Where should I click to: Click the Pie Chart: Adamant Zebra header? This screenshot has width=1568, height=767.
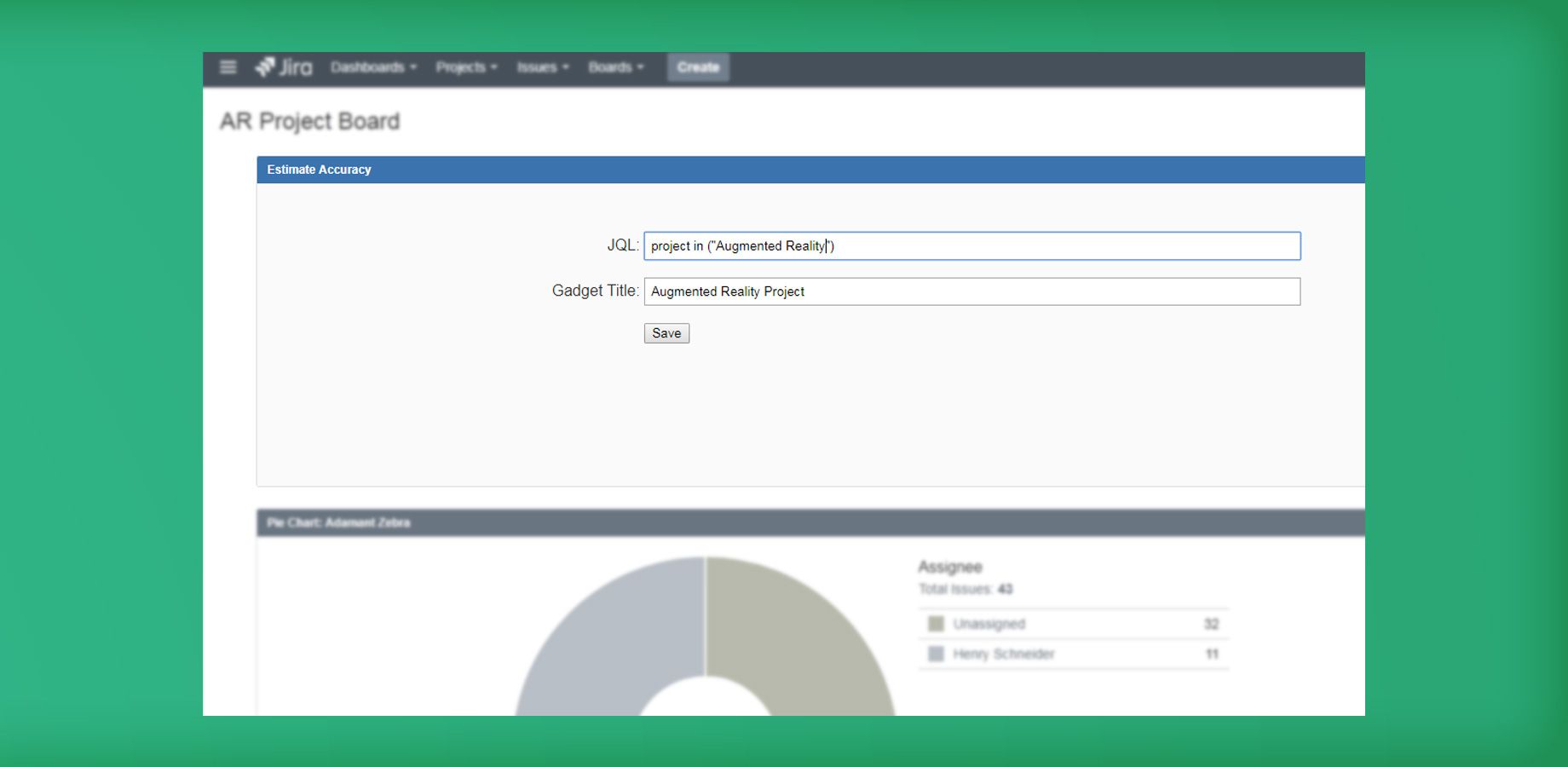tap(810, 522)
